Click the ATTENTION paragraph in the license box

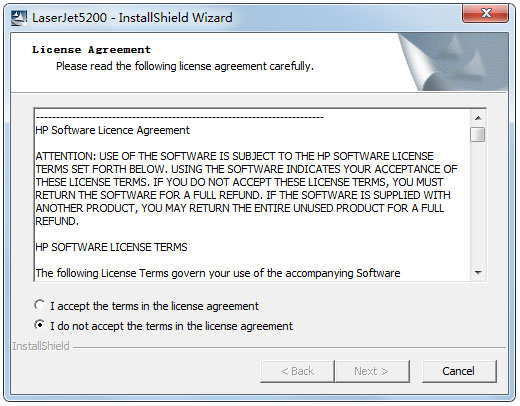point(246,188)
